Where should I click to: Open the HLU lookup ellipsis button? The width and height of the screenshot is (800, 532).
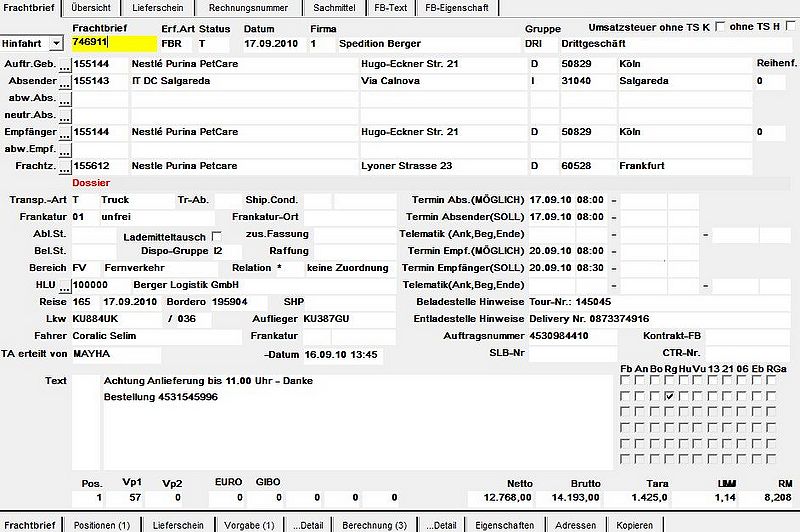[x=65, y=286]
